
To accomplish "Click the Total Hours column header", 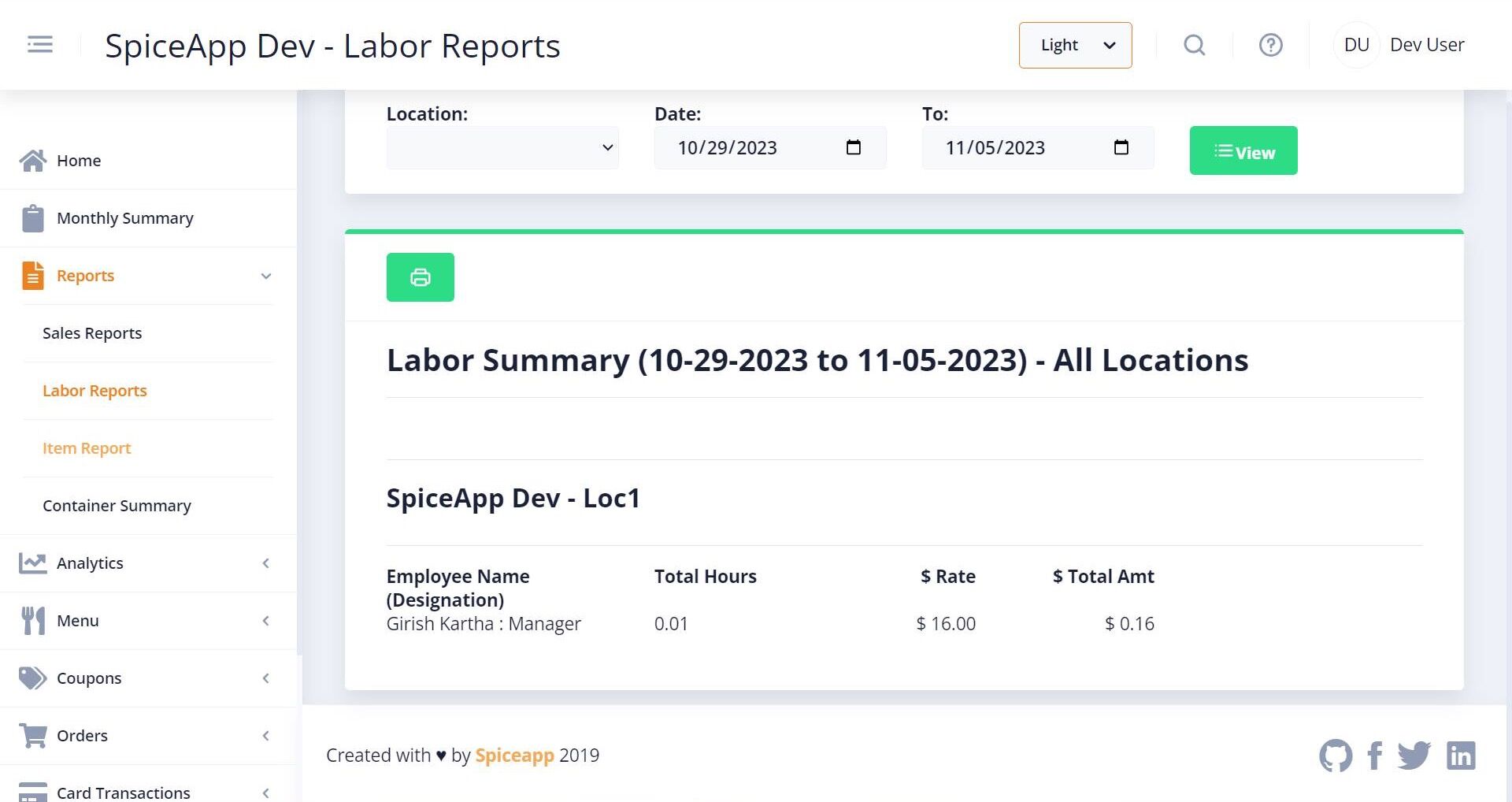I will point(706,577).
